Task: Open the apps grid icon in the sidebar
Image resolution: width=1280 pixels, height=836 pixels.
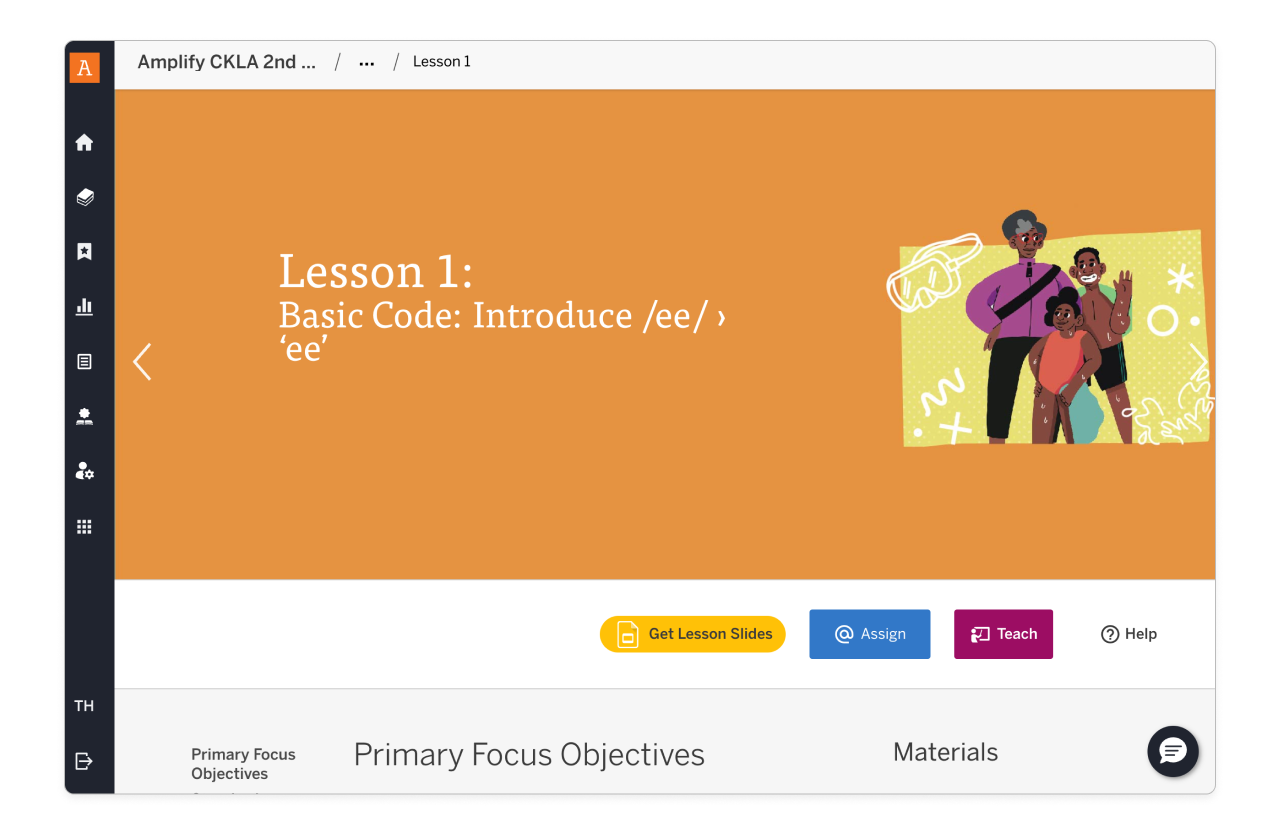Action: (85, 526)
